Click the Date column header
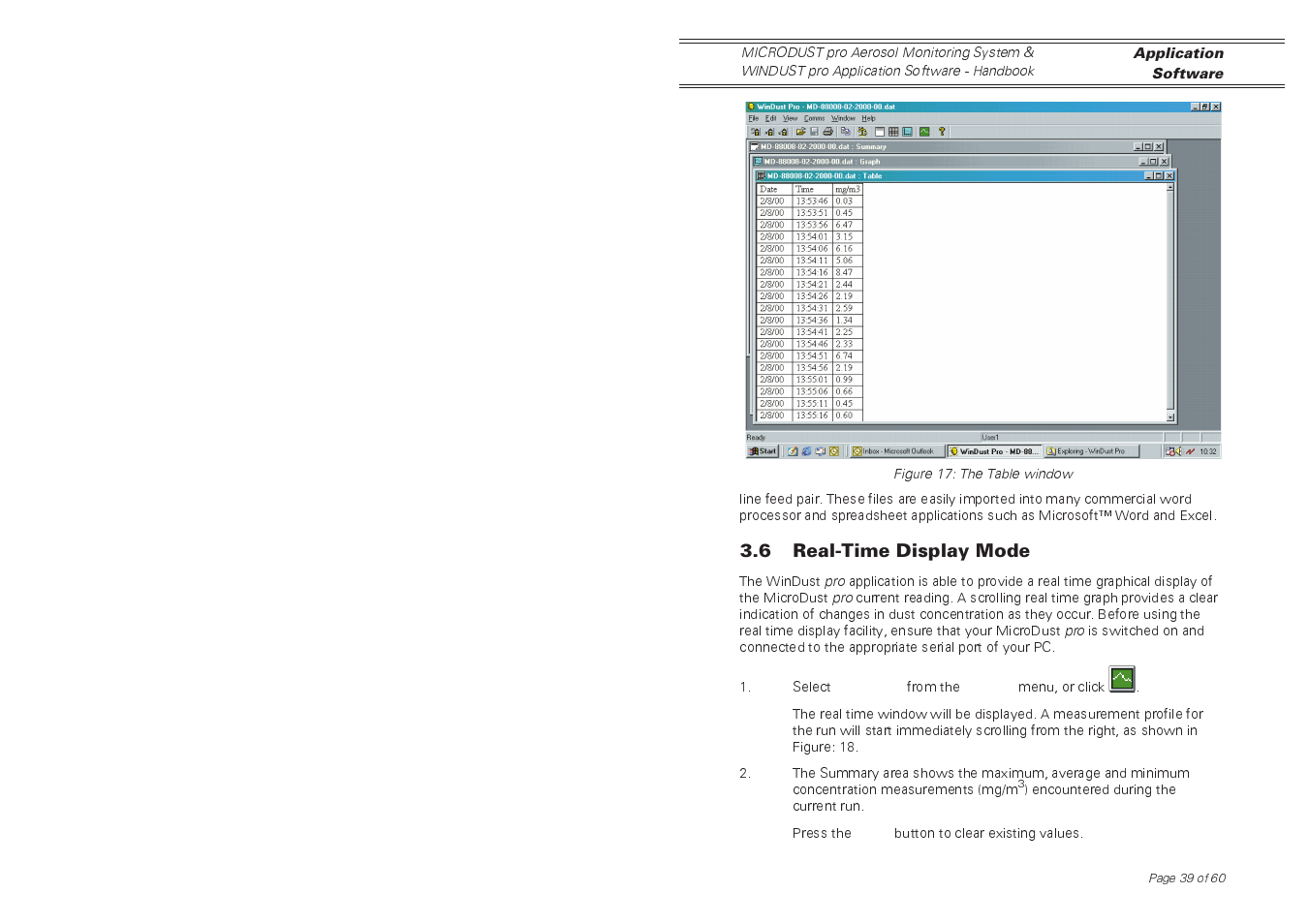This screenshot has height=924, width=1309. pos(775,190)
